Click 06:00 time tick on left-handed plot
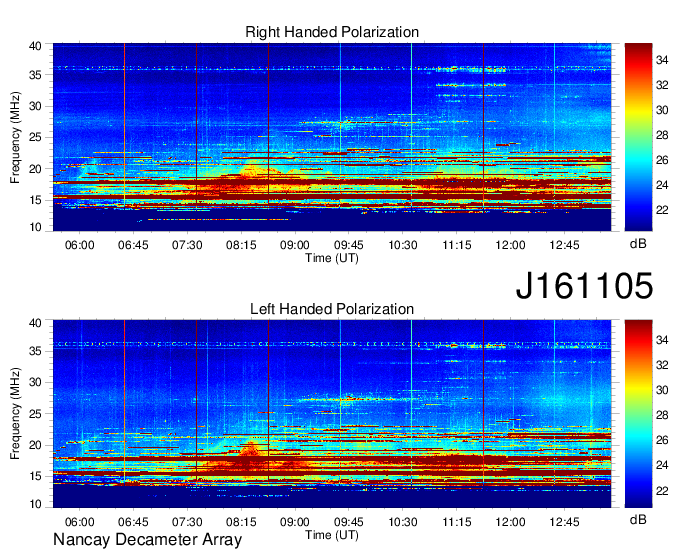680x552 pixels. click(79, 522)
